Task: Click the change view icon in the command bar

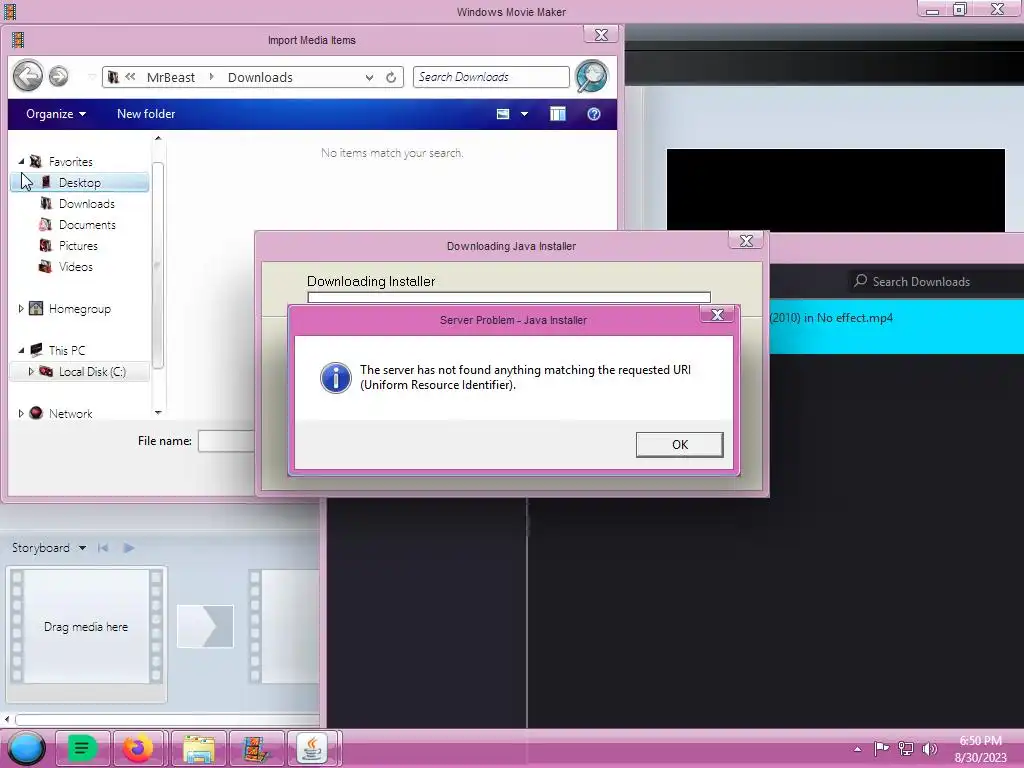Action: [x=503, y=114]
